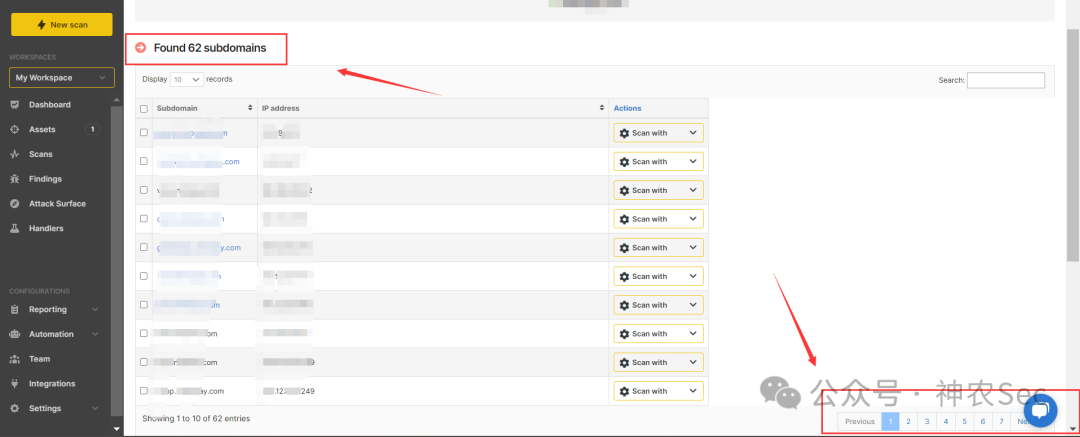Click the Found 62 subdomains heading
This screenshot has height=437, width=1080.
click(209, 48)
